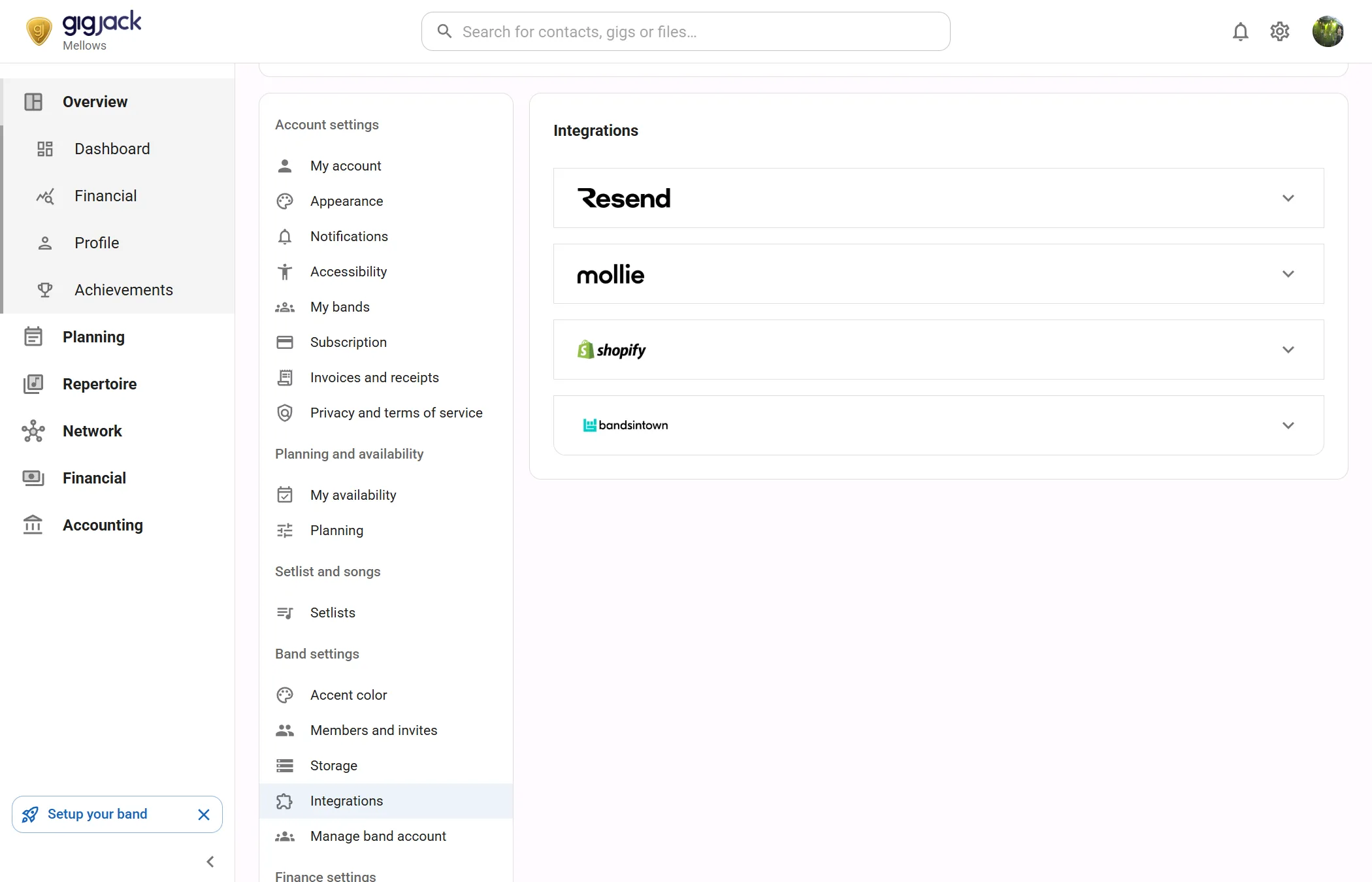Open Achievements trophy icon
Image resolution: width=1372 pixels, height=882 pixels.
click(45, 290)
